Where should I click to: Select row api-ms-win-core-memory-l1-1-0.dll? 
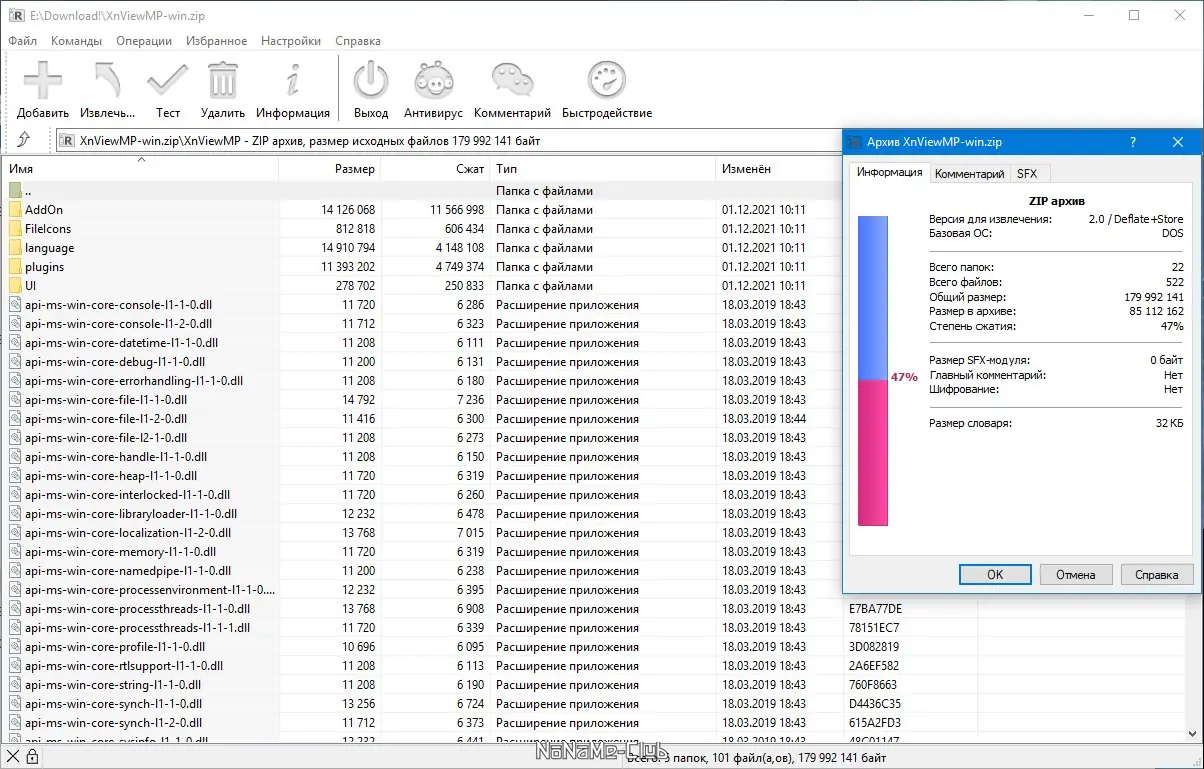tap(424, 552)
